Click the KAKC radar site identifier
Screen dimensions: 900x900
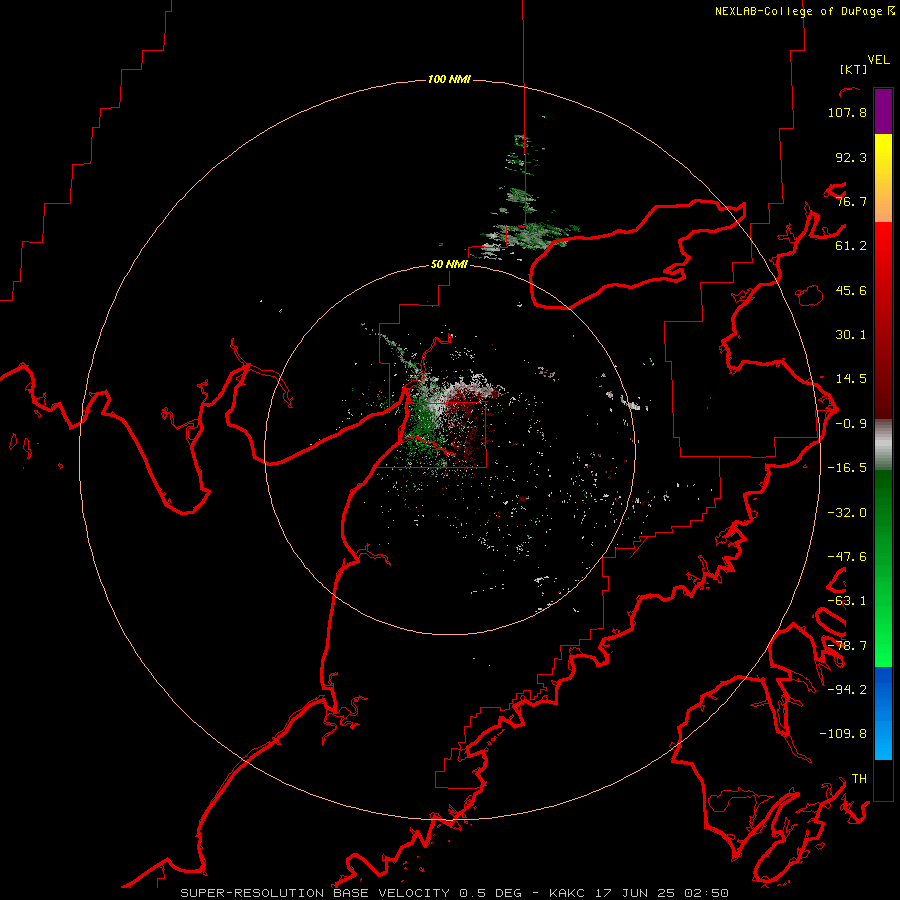pos(567,893)
